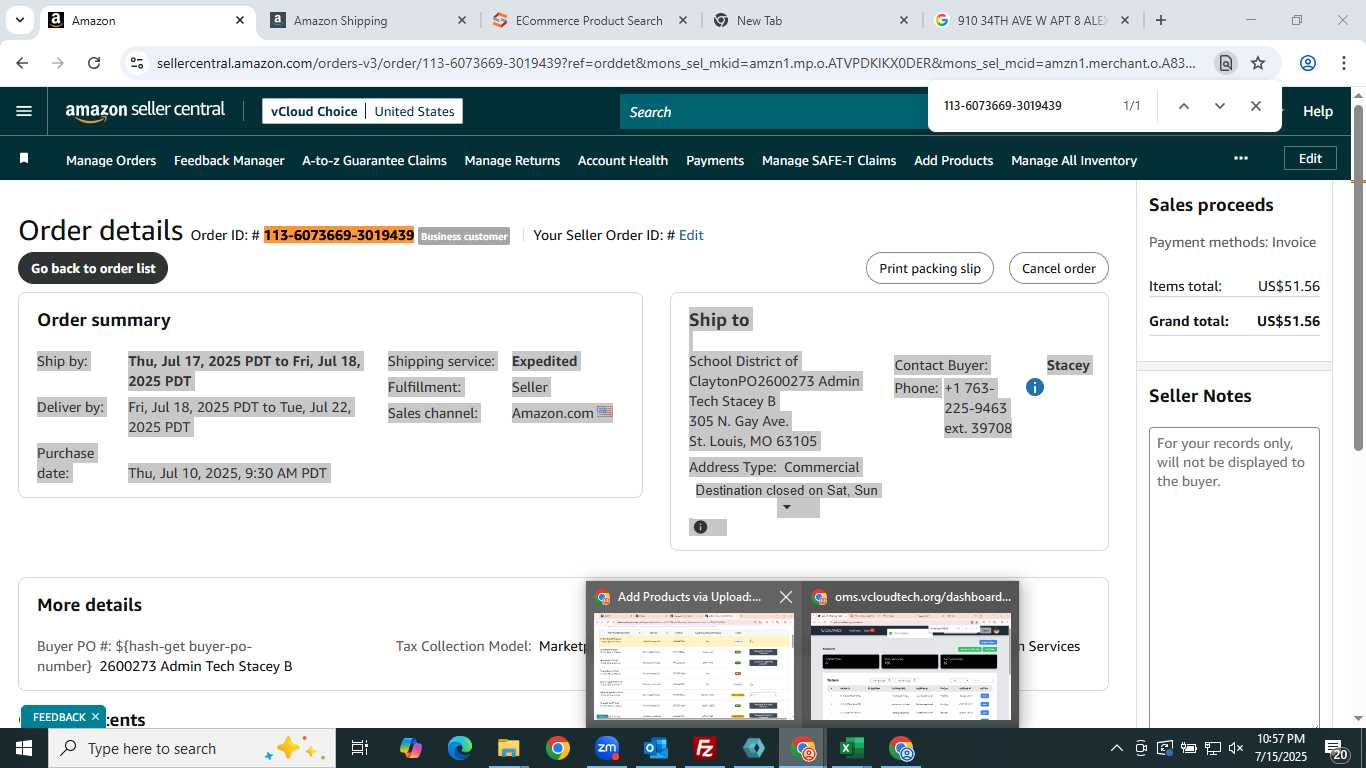Close the Add Products via Upload preview
The width and height of the screenshot is (1366, 768).
pyautogui.click(x=786, y=597)
